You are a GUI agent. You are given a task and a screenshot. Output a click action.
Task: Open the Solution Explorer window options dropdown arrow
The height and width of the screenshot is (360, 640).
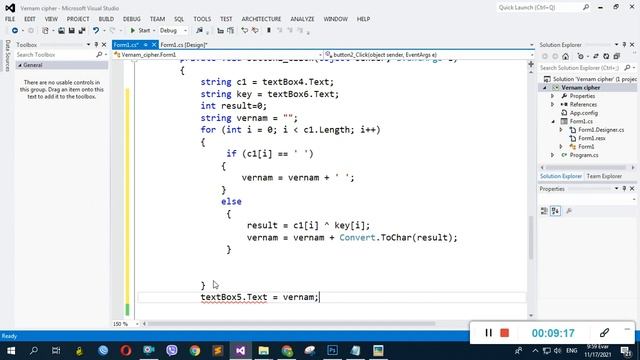pyautogui.click(x=616, y=44)
